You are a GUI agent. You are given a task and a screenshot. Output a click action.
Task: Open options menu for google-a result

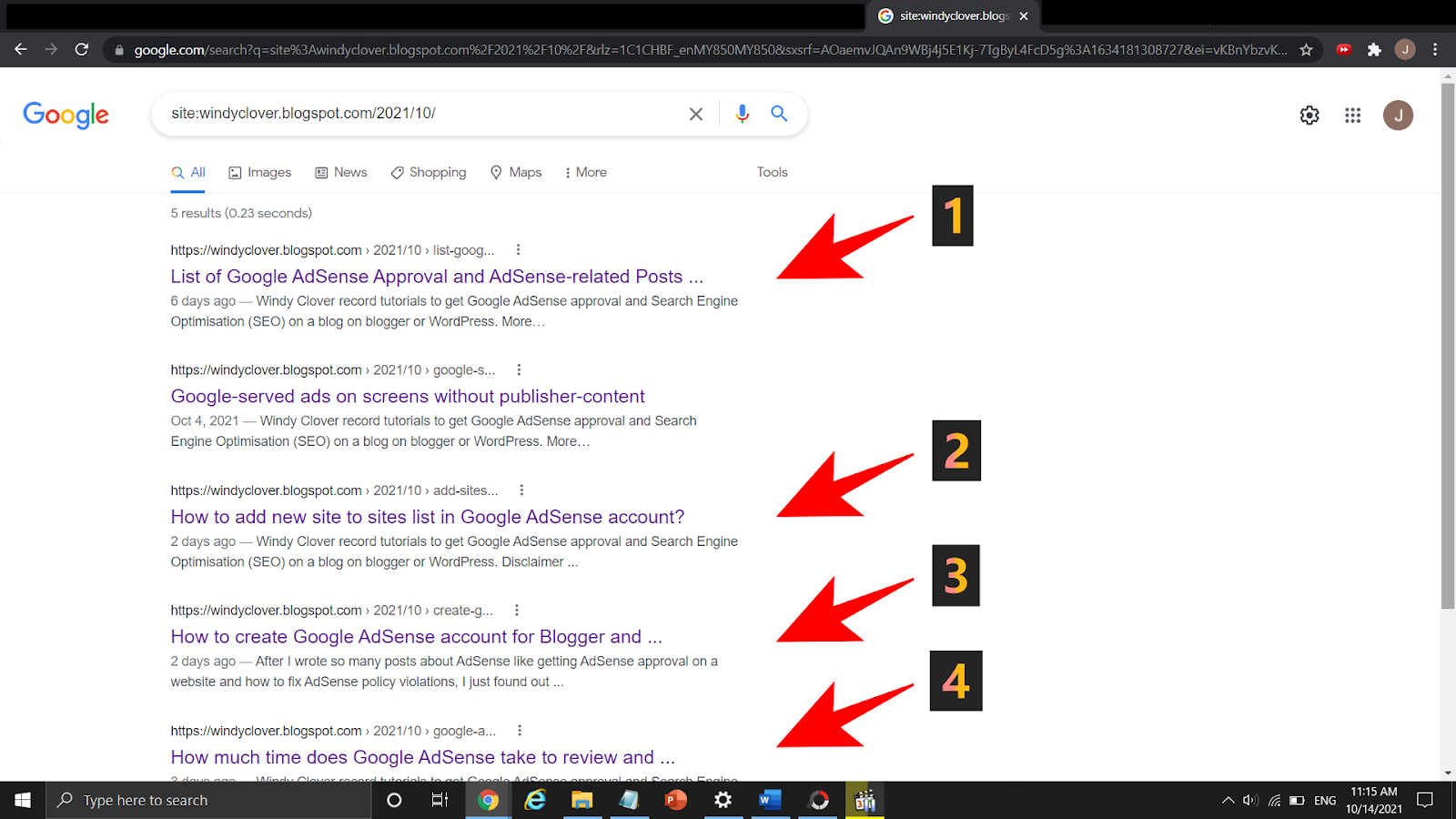(520, 730)
